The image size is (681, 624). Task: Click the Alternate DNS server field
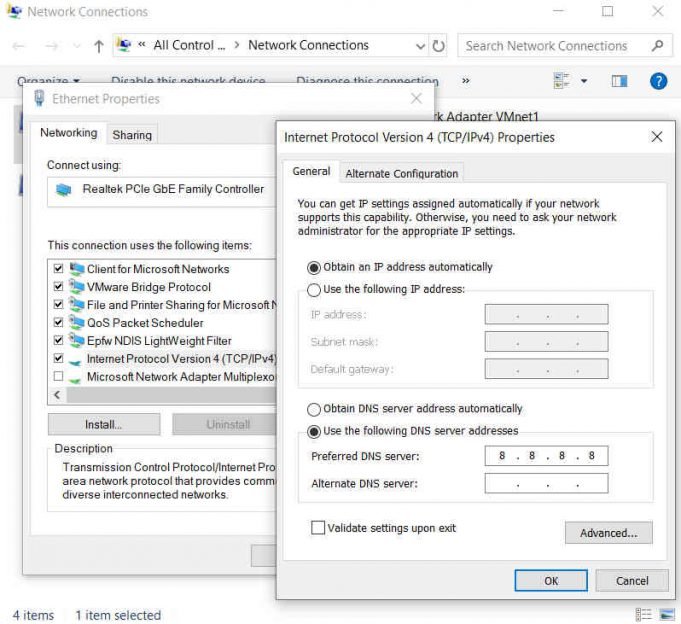(x=546, y=483)
